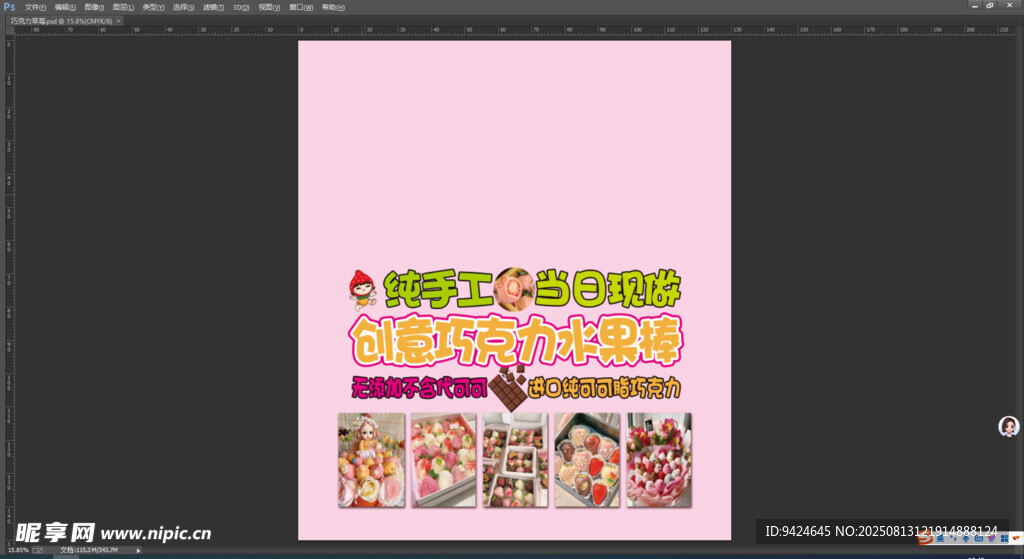Open the 滤镜 (Filter) menu
Image resolution: width=1024 pixels, height=559 pixels.
213,7
